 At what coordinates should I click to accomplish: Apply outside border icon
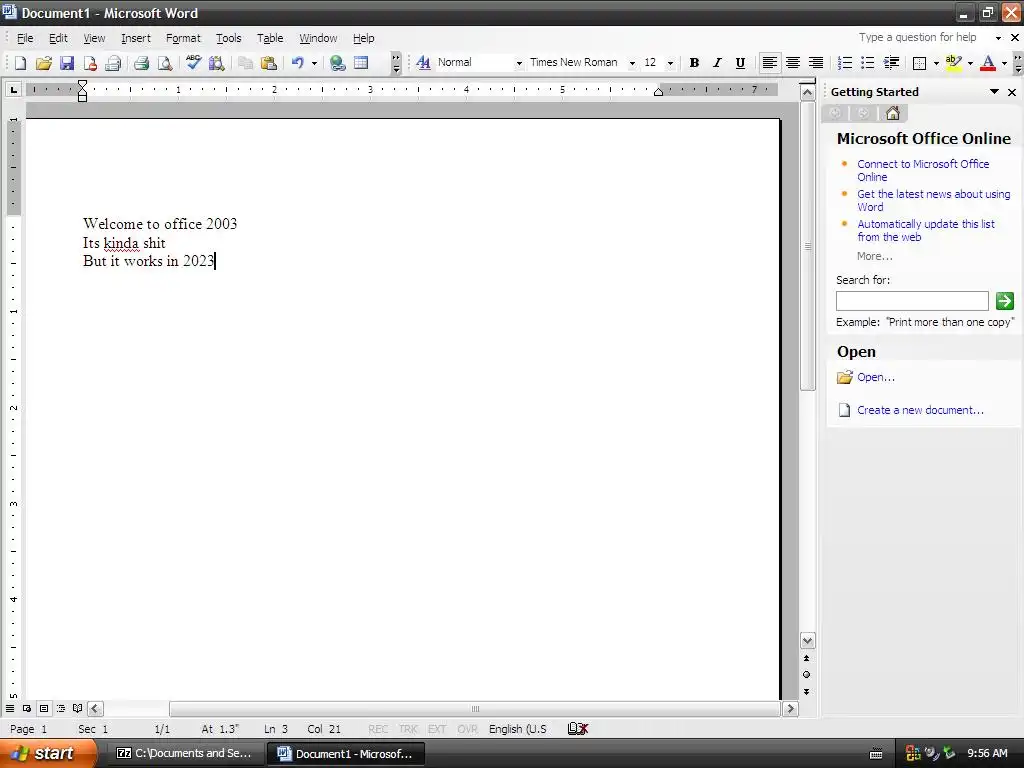pyautogui.click(x=920, y=63)
